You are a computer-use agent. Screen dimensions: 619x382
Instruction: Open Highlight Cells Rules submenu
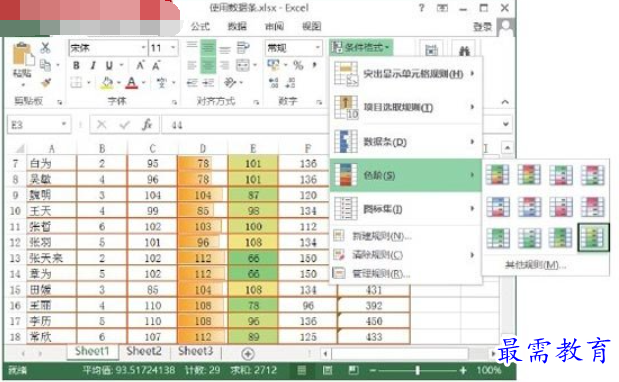point(406,74)
